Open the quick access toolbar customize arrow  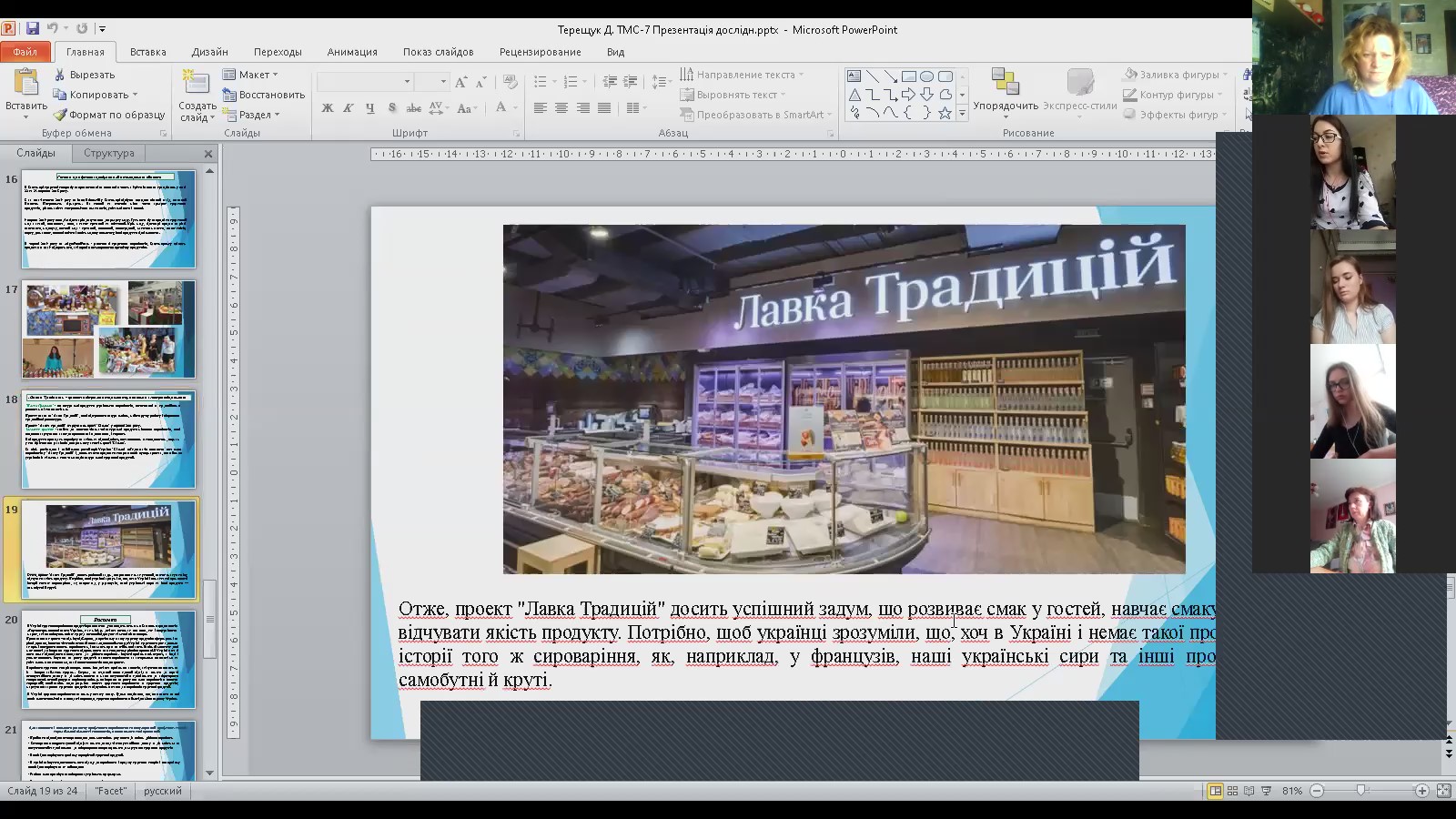pos(102,30)
